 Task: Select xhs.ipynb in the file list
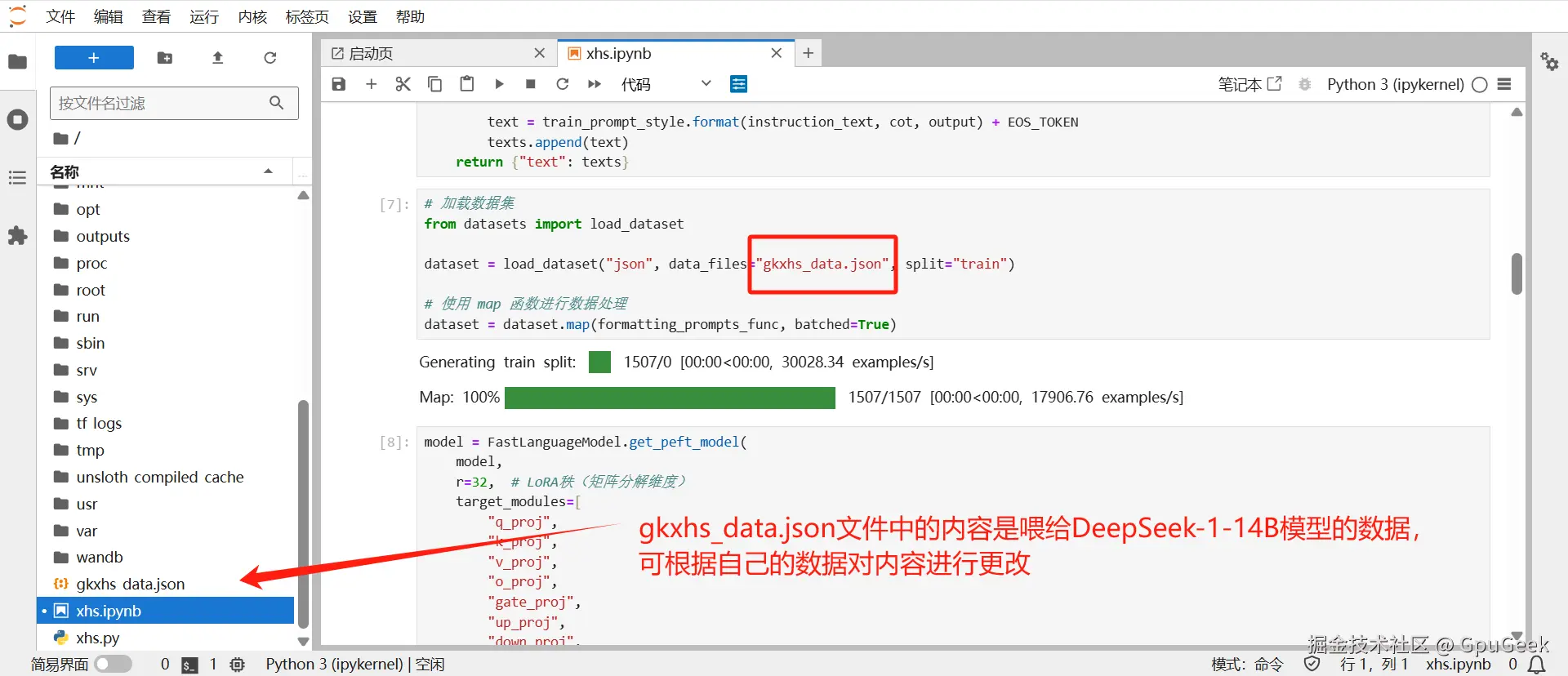pyautogui.click(x=166, y=611)
